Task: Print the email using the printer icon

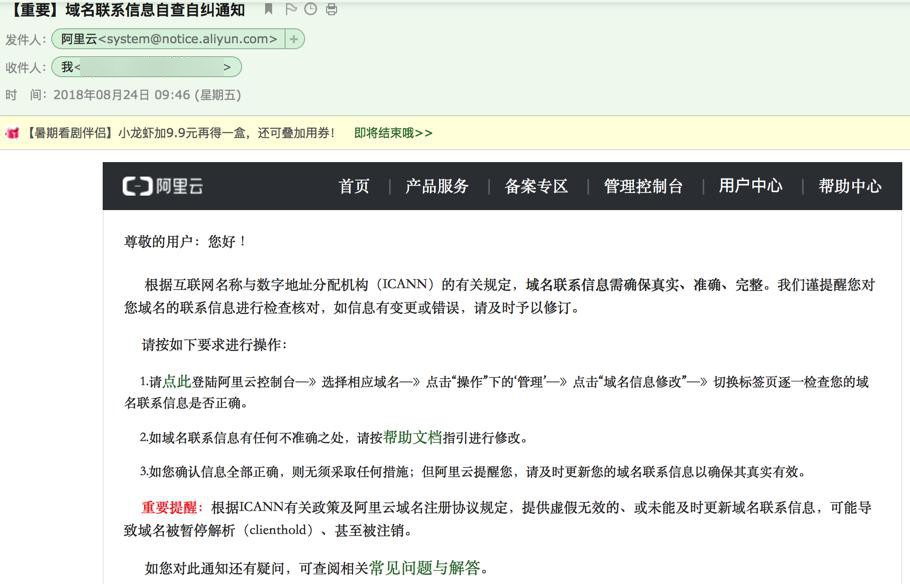Action: pyautogui.click(x=331, y=9)
